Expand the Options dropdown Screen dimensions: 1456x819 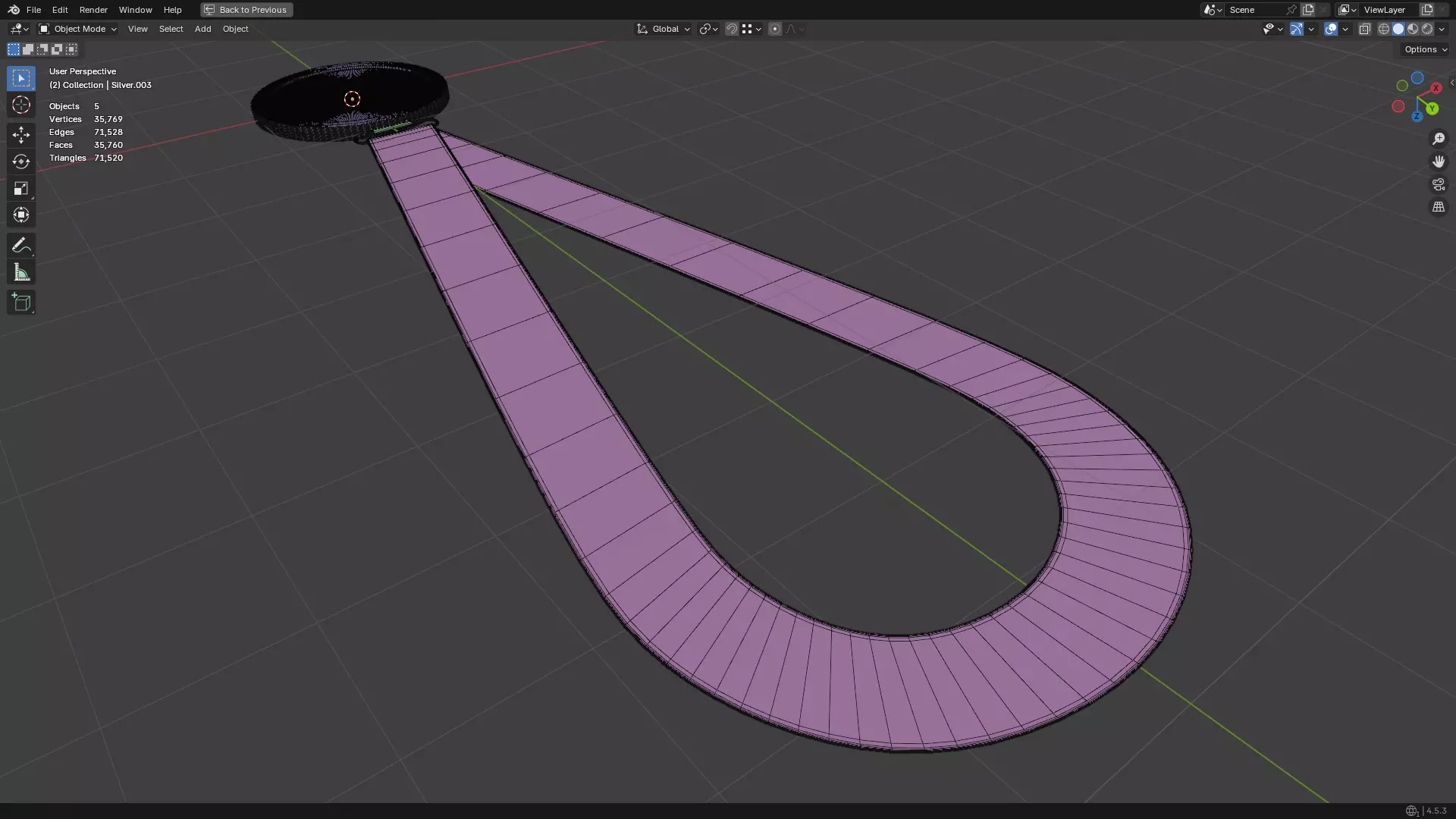[1425, 49]
